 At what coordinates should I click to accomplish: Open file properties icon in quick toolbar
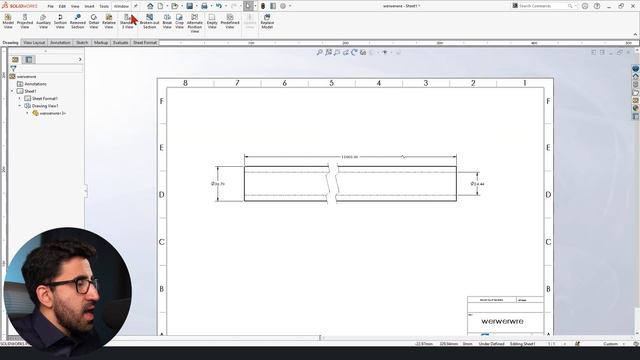(x=273, y=6)
